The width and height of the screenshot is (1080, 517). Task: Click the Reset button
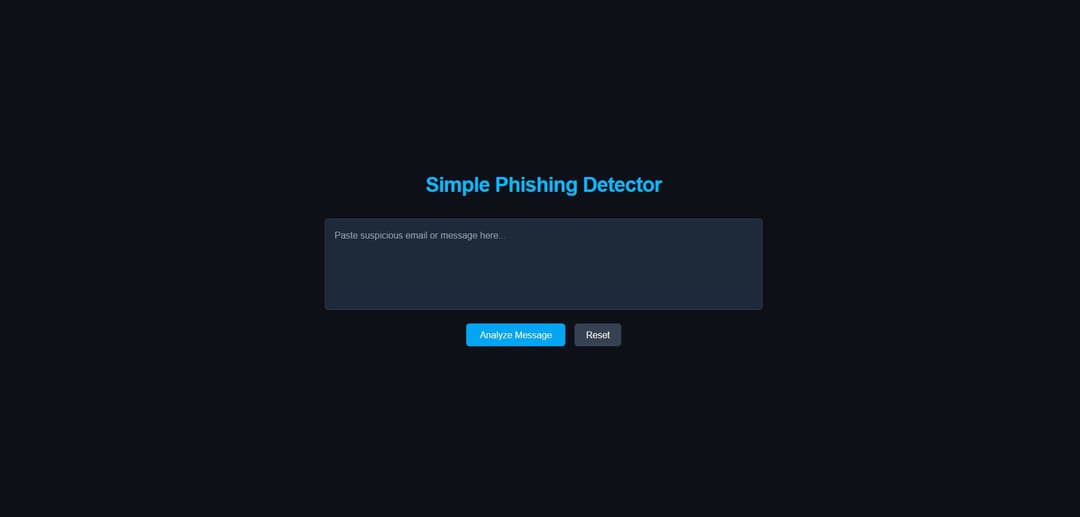pyautogui.click(x=597, y=335)
